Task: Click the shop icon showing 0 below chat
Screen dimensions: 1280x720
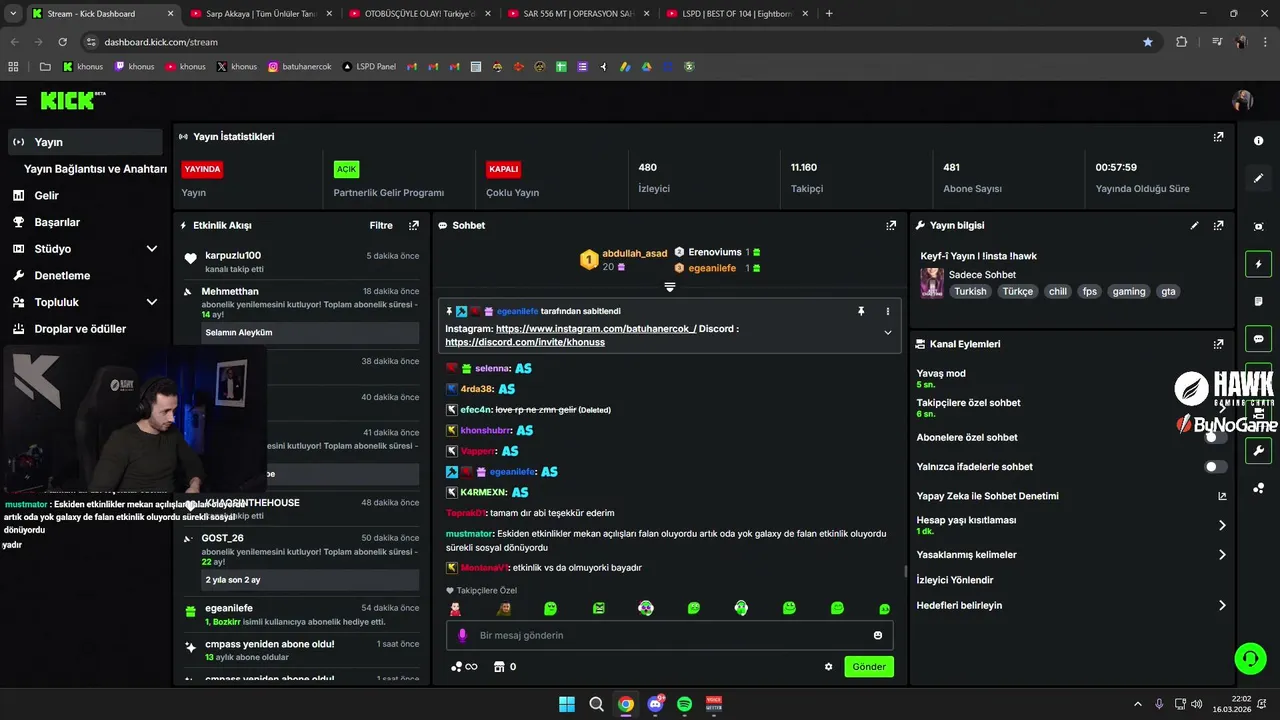Action: (499, 667)
